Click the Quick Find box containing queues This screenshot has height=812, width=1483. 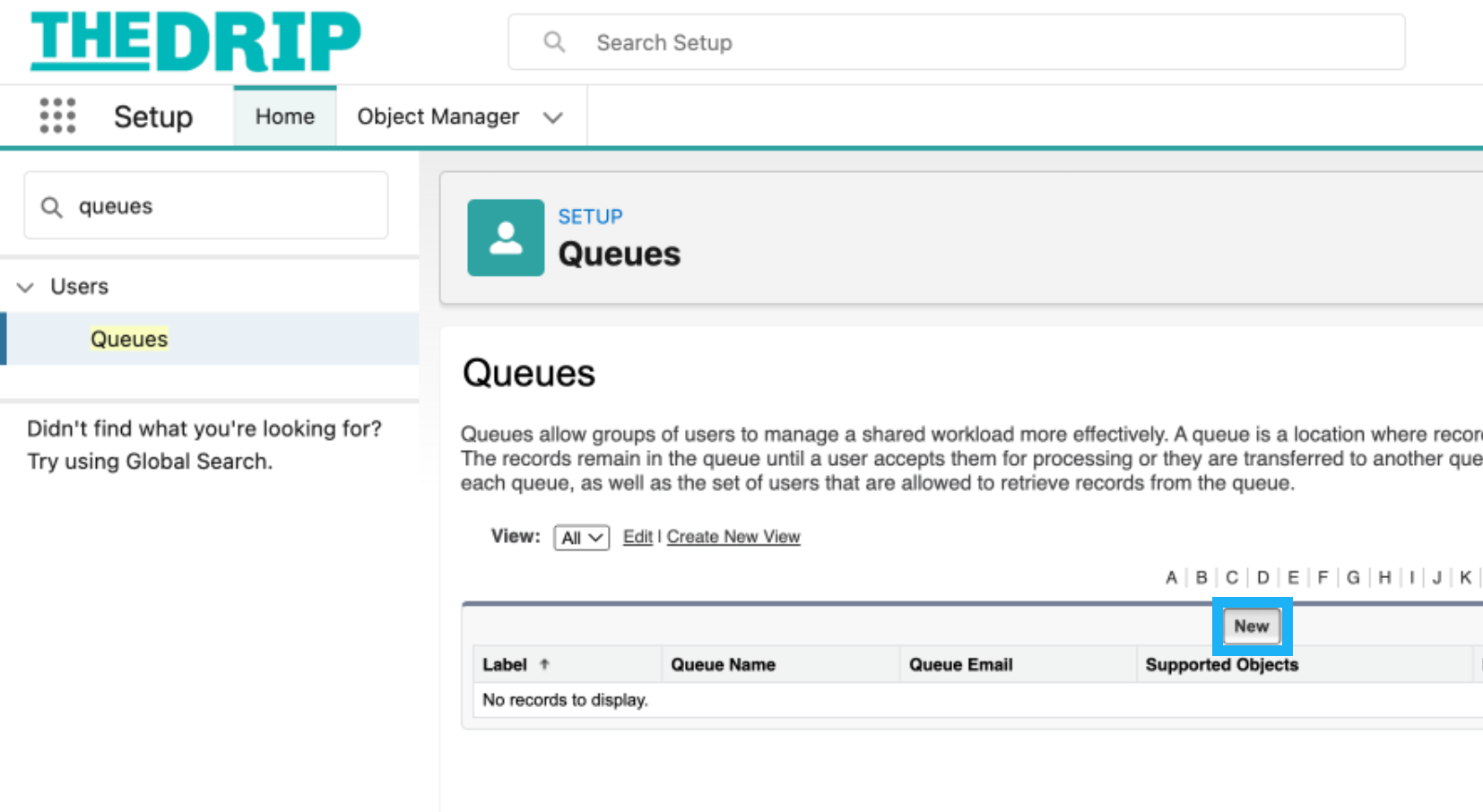point(206,206)
